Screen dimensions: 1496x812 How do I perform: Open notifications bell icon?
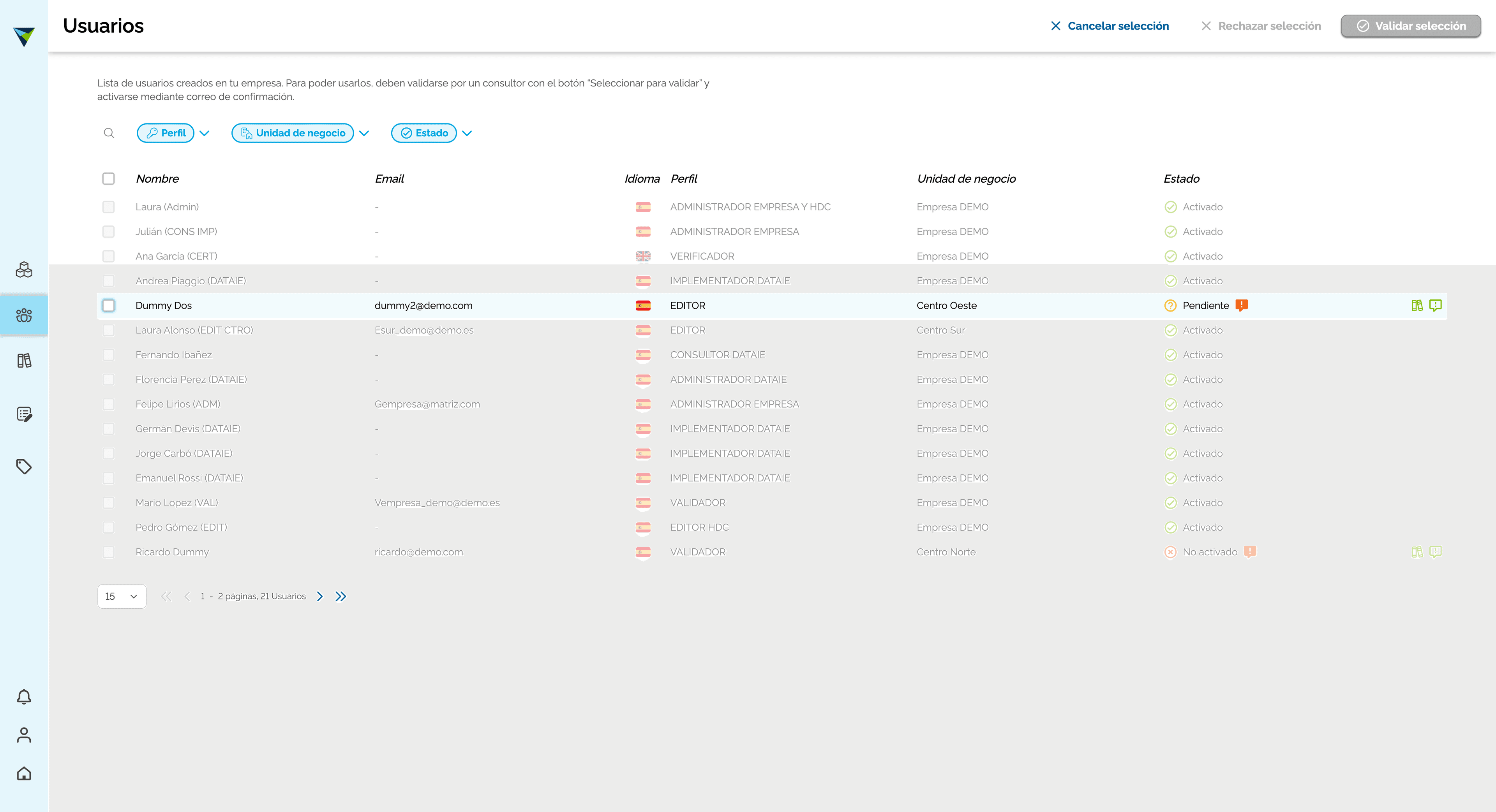click(24, 696)
